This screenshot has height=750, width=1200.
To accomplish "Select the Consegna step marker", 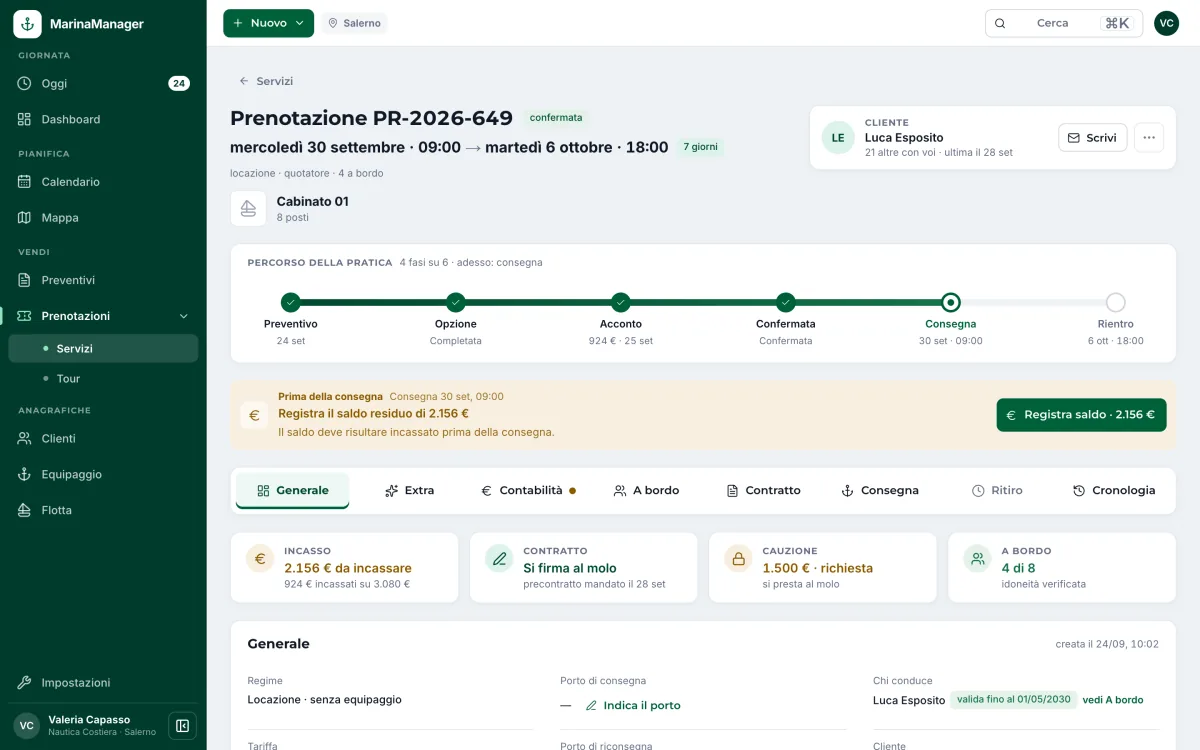I will 951,302.
